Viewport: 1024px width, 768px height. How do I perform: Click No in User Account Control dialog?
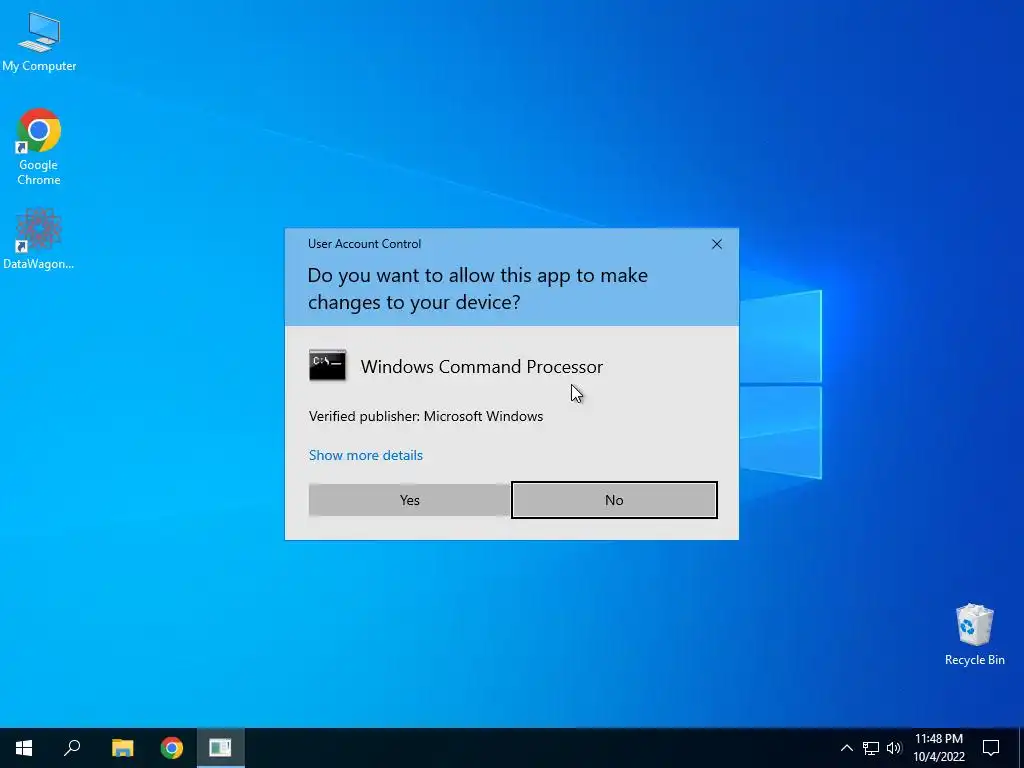tap(614, 500)
